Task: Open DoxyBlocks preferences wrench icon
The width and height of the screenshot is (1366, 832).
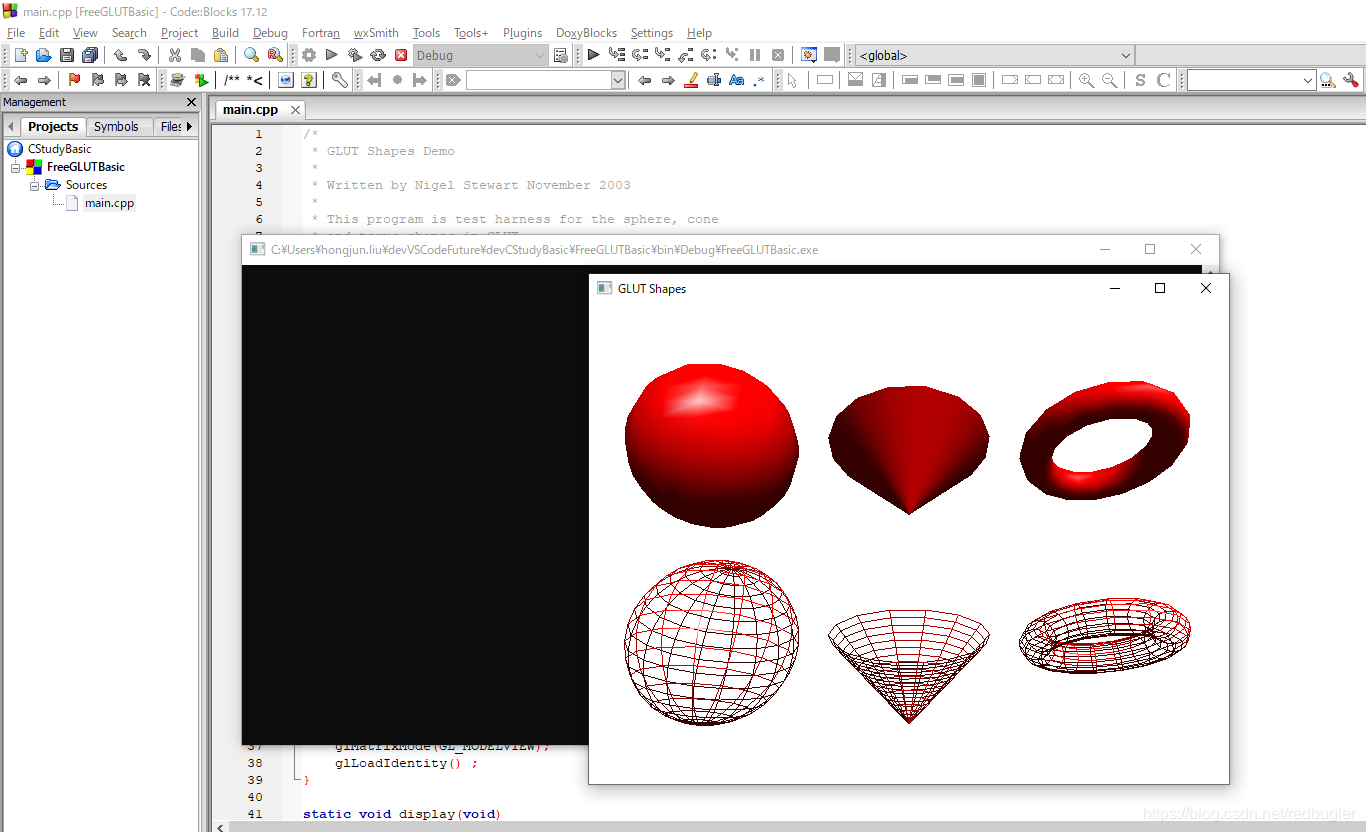Action: [340, 80]
